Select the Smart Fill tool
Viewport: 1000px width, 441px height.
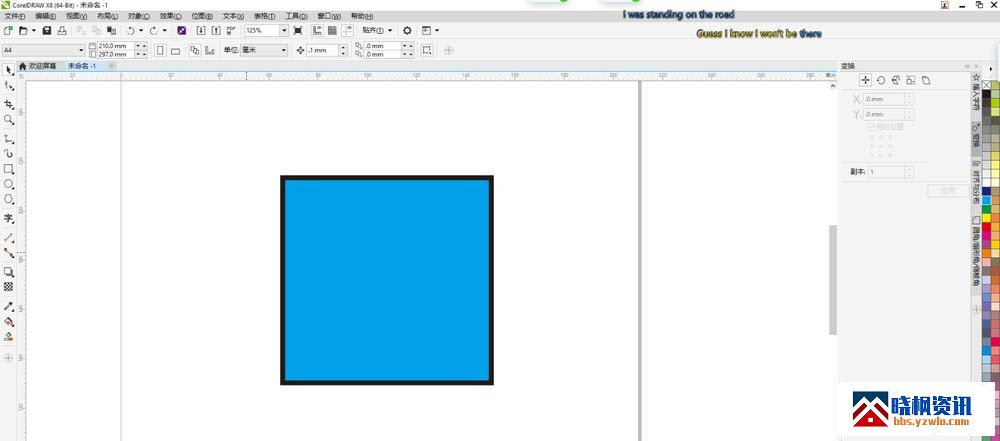point(8,336)
